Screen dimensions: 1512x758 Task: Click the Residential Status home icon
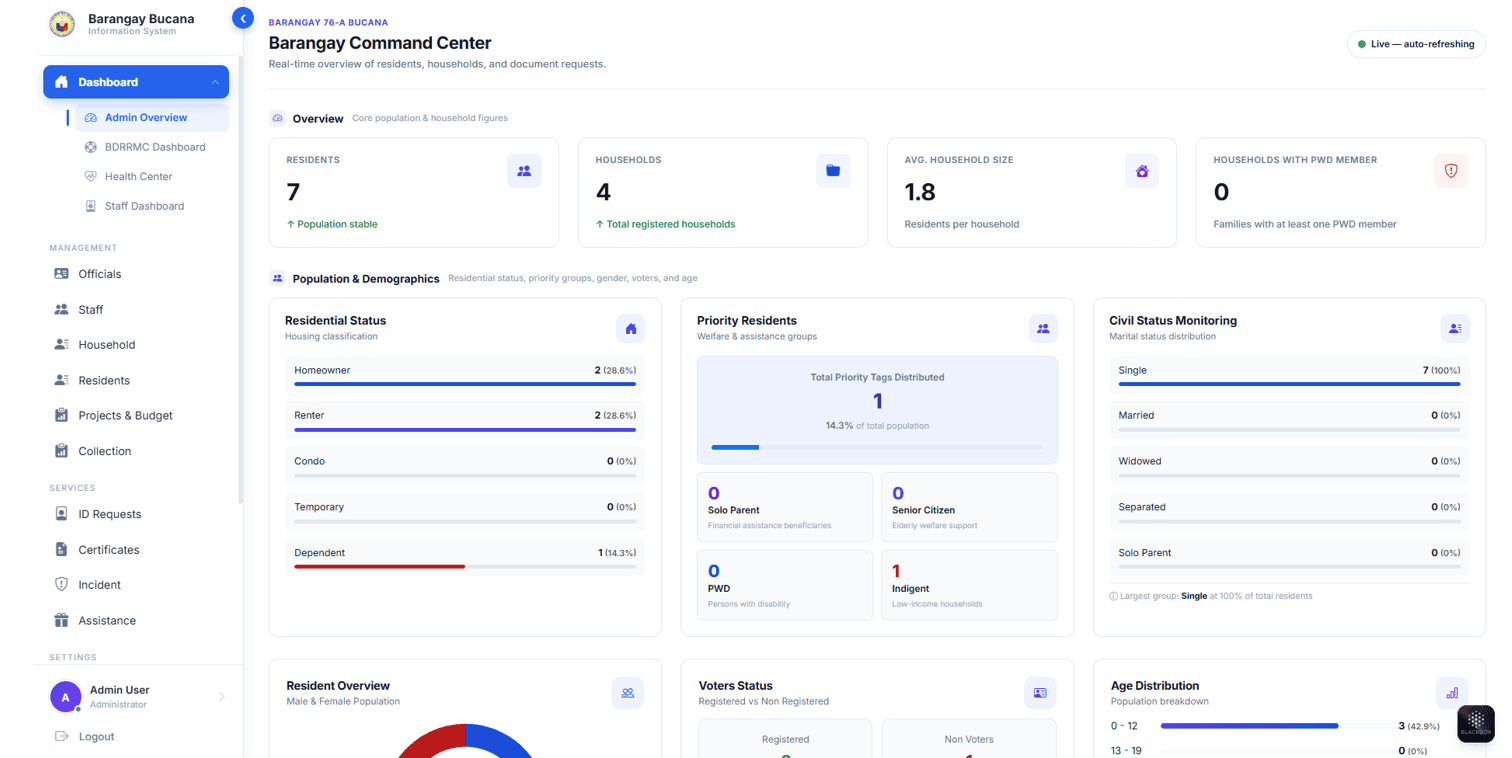point(631,328)
